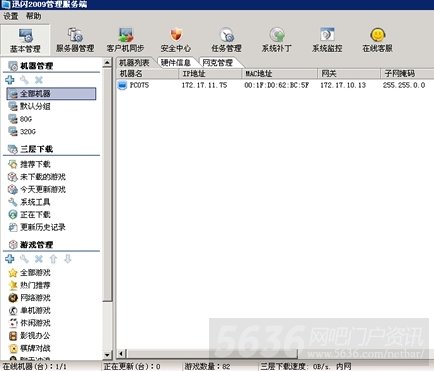The height and width of the screenshot is (371, 434).
Task: Open 今天更新游戏 list
Action: (37, 189)
